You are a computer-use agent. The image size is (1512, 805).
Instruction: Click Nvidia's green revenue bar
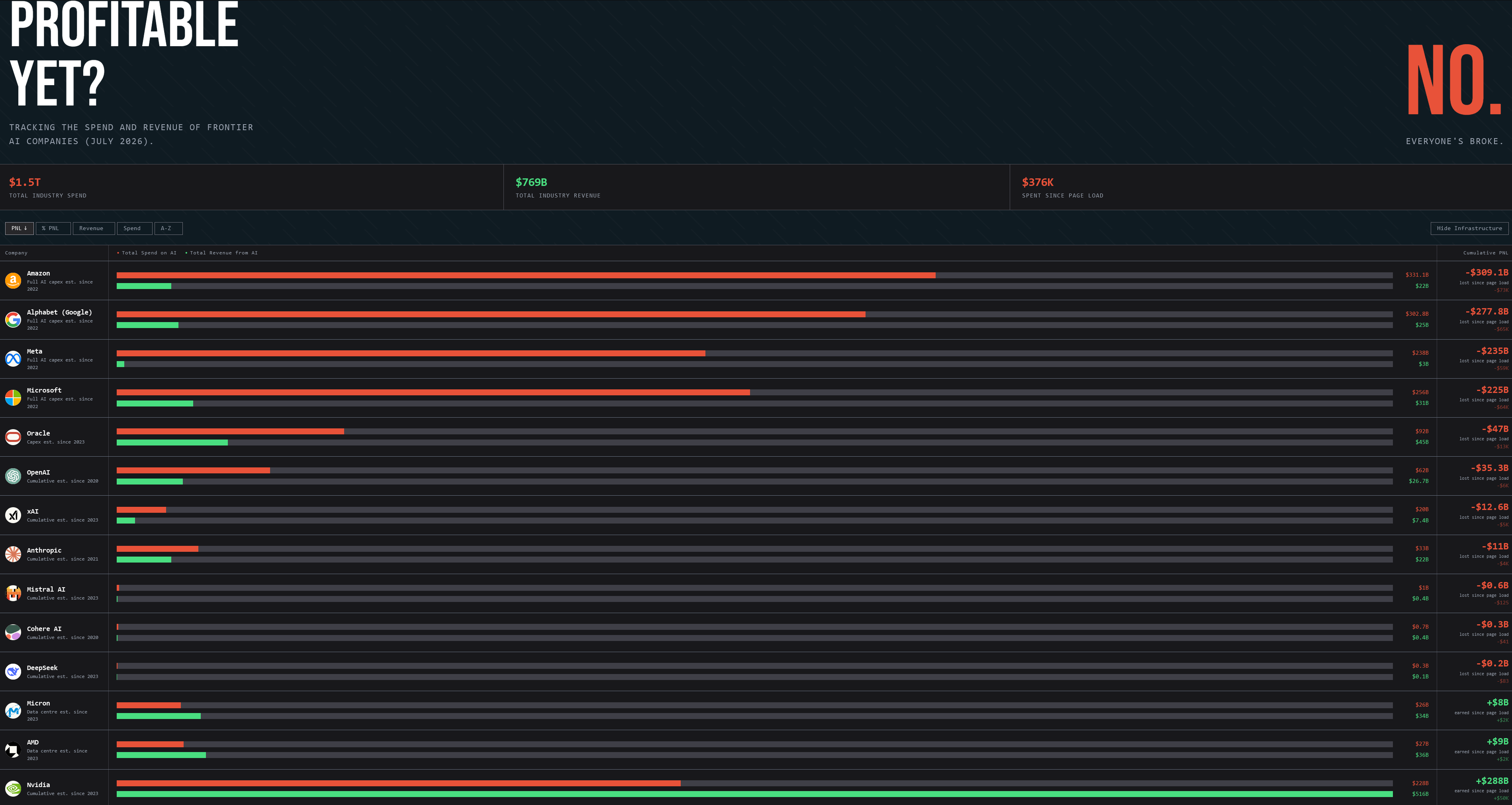click(755, 794)
